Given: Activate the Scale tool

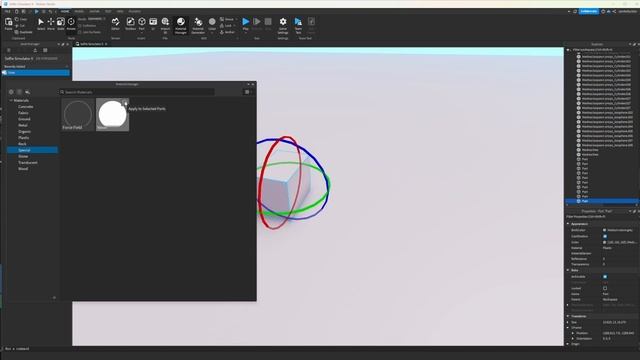Looking at the screenshot, I should coord(61,24).
